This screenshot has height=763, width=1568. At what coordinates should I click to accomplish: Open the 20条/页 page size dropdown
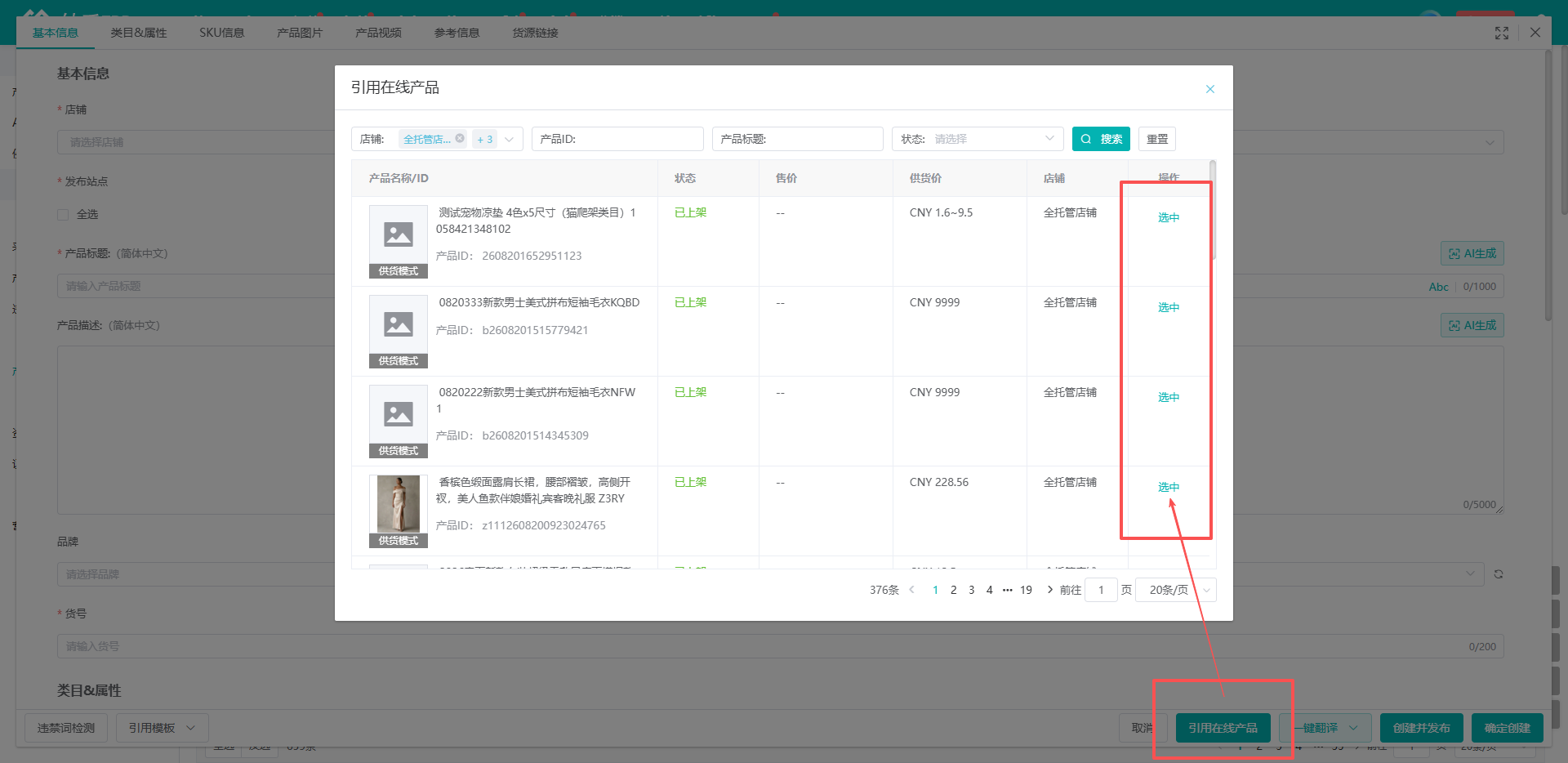[x=1176, y=590]
